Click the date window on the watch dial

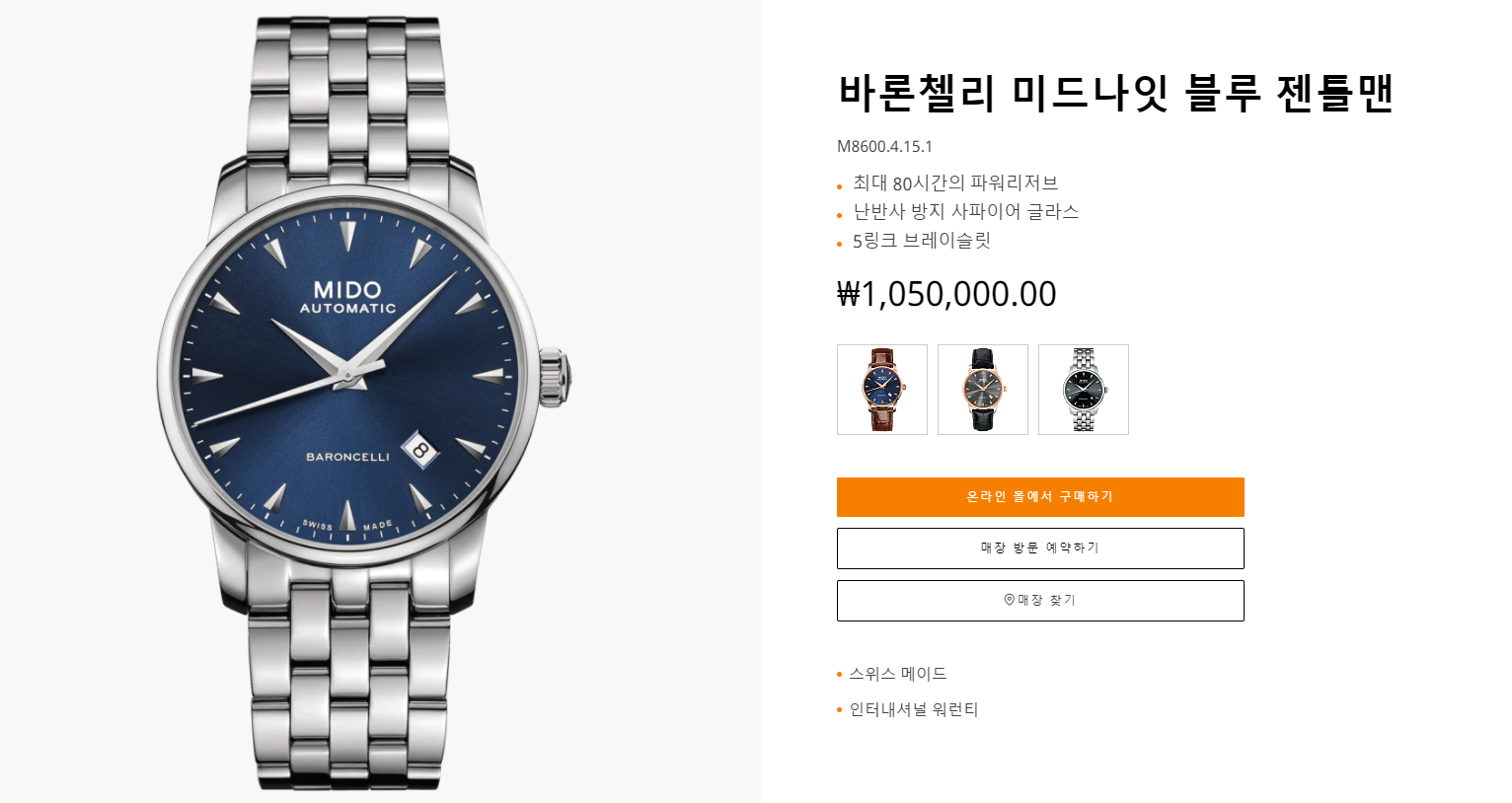[x=420, y=449]
